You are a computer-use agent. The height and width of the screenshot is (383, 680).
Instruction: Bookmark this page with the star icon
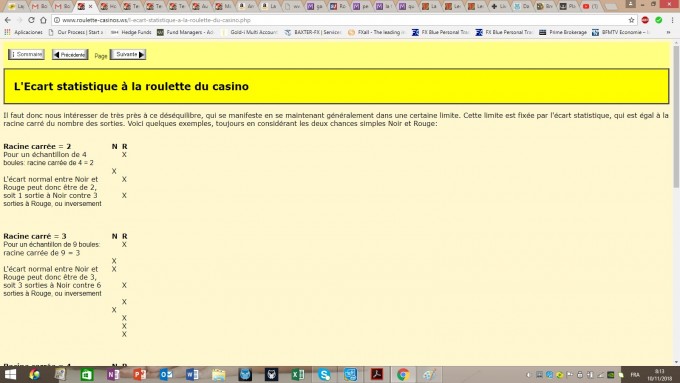[631, 20]
